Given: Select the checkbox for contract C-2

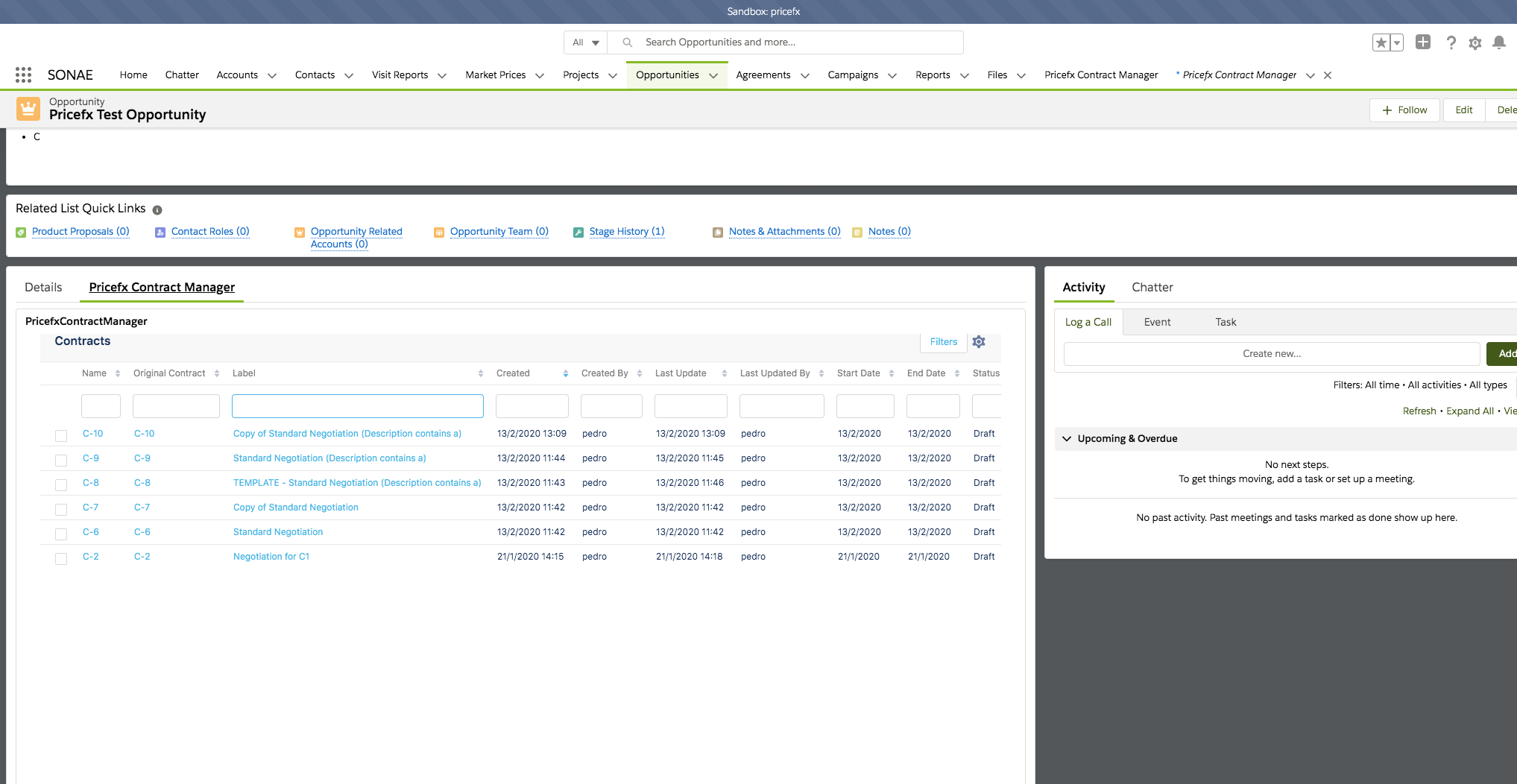Looking at the screenshot, I should (x=60, y=558).
